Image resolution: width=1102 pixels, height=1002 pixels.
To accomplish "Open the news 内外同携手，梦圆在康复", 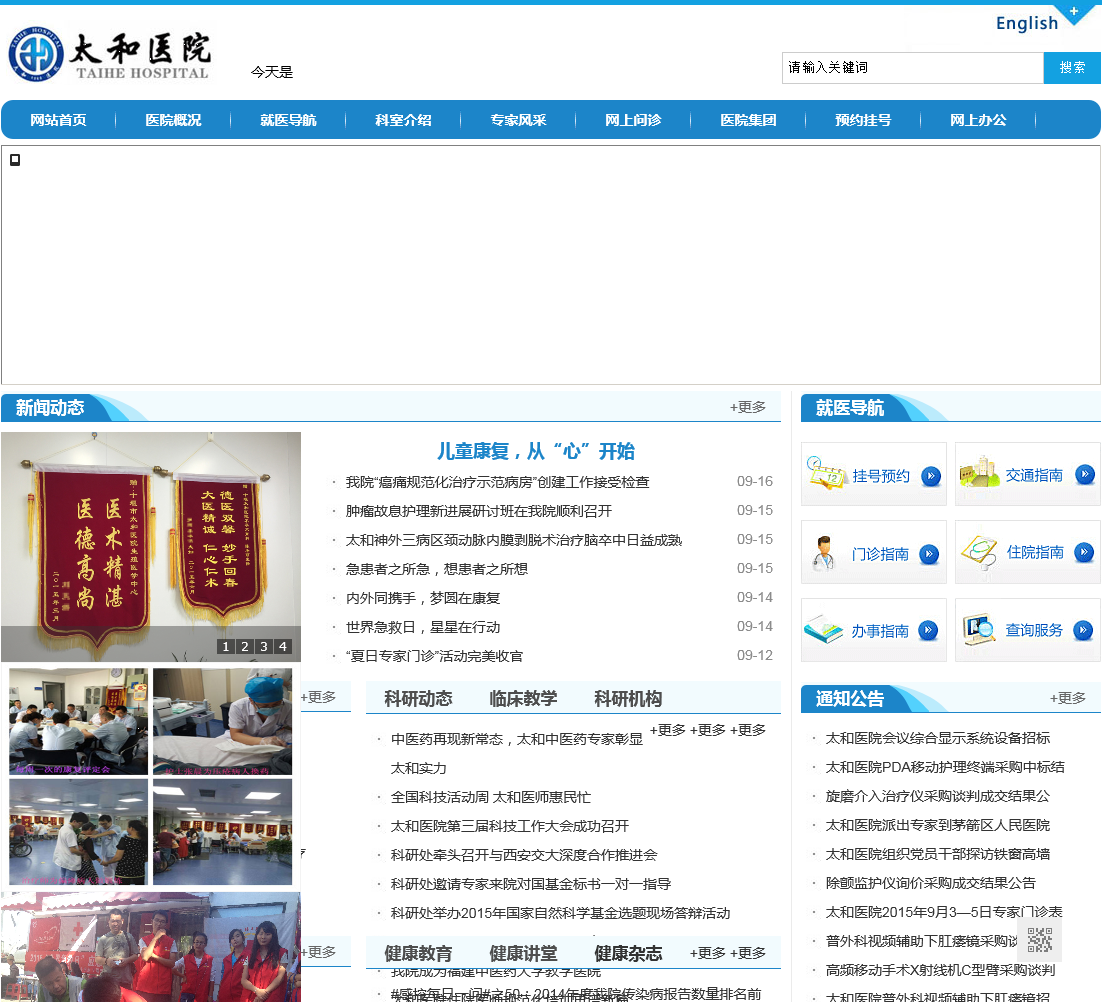I will [422, 598].
